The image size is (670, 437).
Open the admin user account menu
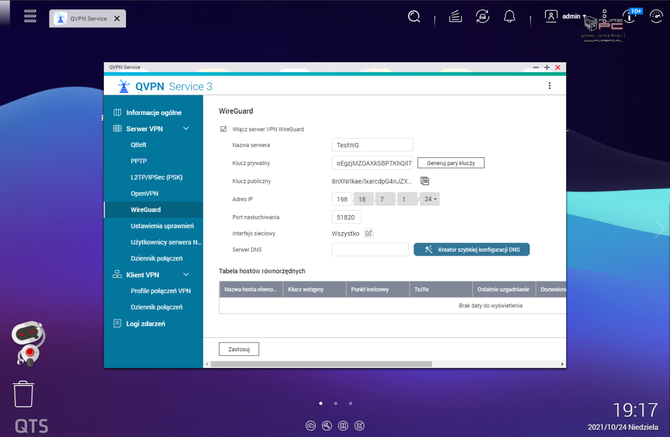click(564, 16)
